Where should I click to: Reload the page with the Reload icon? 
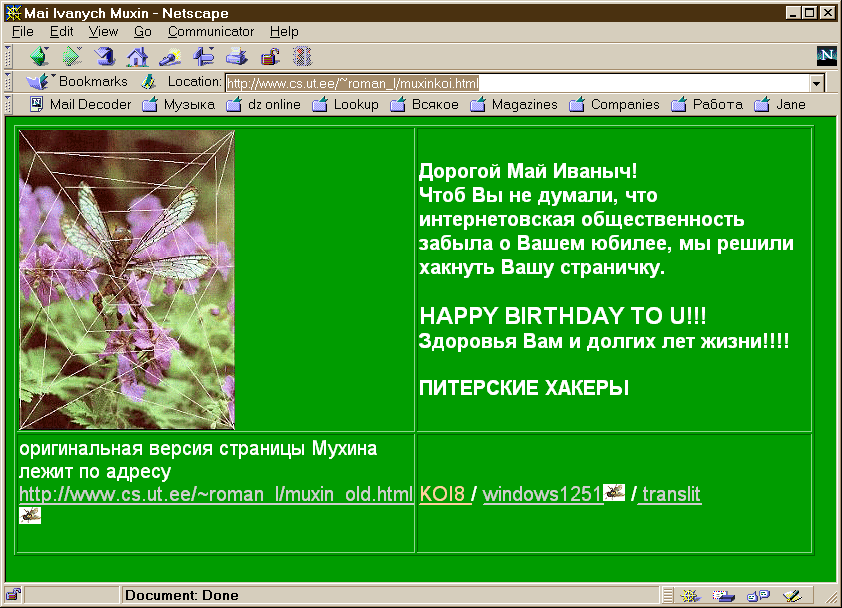[105, 56]
